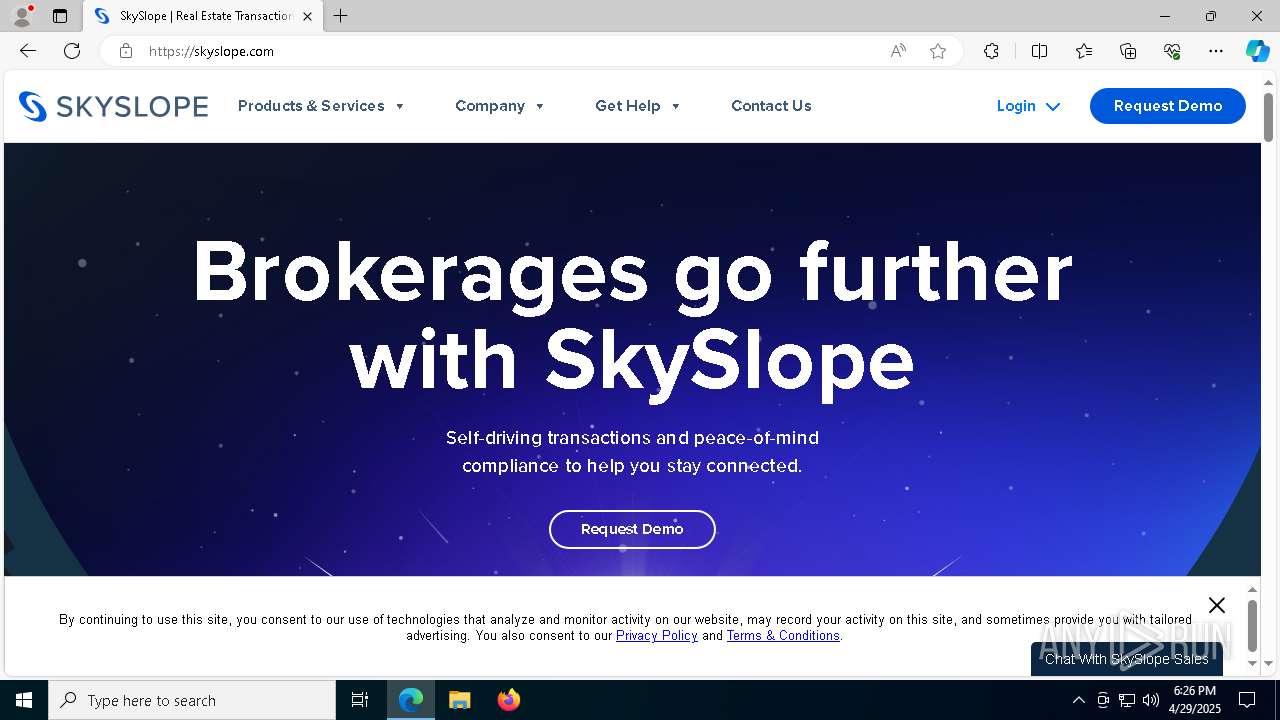Toggle Split screen view
1280x720 pixels.
pyautogui.click(x=1039, y=51)
